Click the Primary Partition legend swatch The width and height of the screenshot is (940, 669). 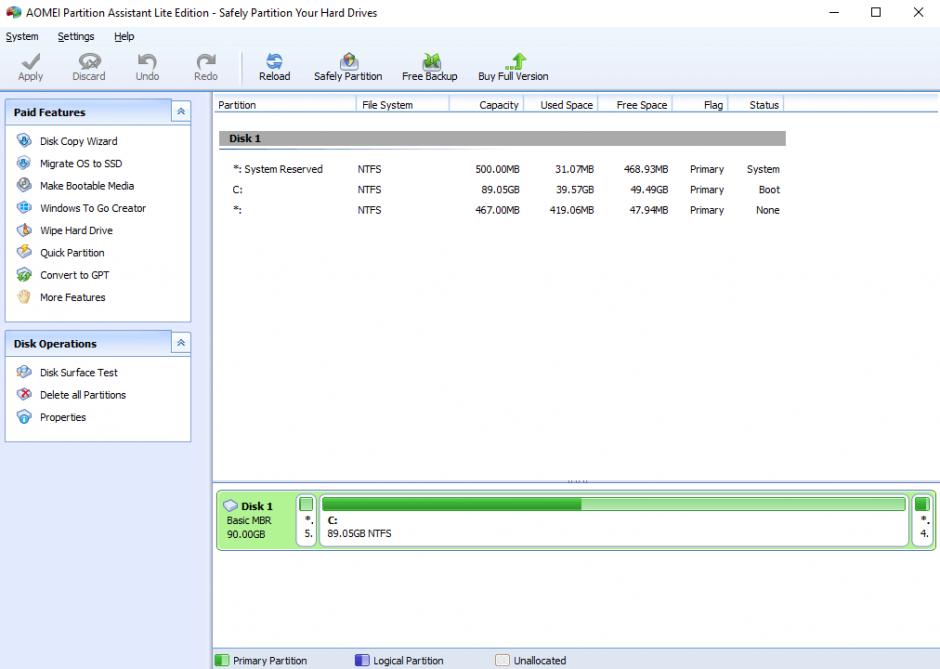click(222, 660)
